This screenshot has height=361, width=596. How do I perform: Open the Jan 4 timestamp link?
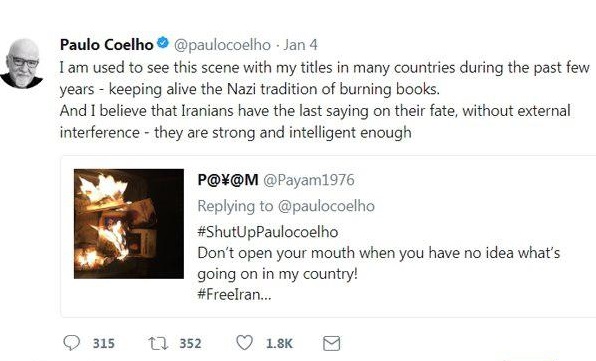(x=300, y=44)
